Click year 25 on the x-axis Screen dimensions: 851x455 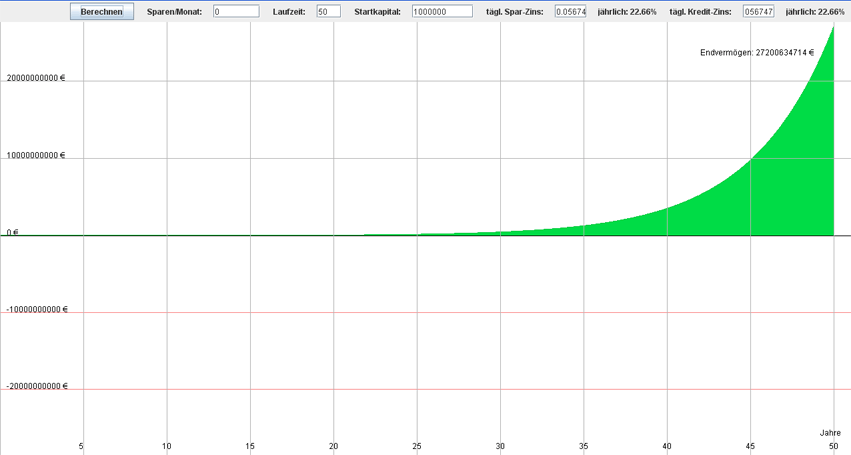tap(417, 446)
